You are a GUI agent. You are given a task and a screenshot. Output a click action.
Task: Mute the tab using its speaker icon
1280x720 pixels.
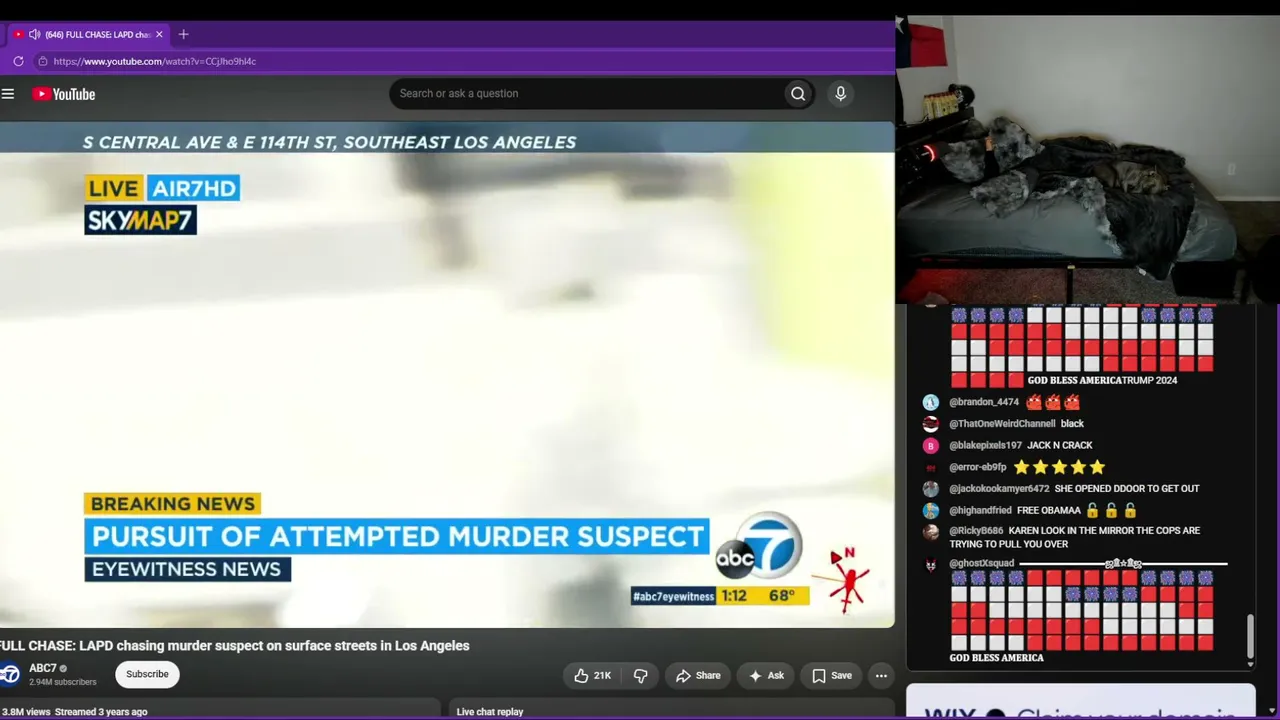[x=34, y=34]
